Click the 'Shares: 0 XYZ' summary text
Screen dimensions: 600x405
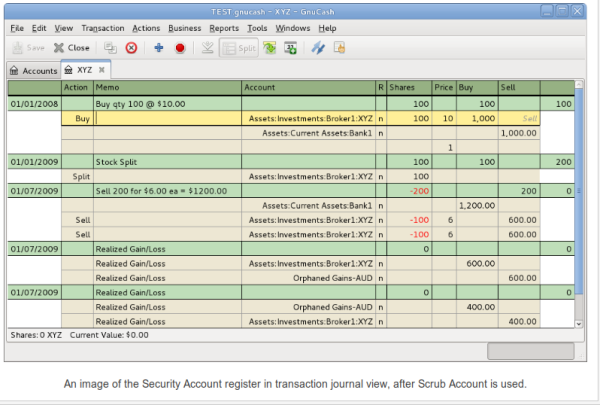coord(36,335)
